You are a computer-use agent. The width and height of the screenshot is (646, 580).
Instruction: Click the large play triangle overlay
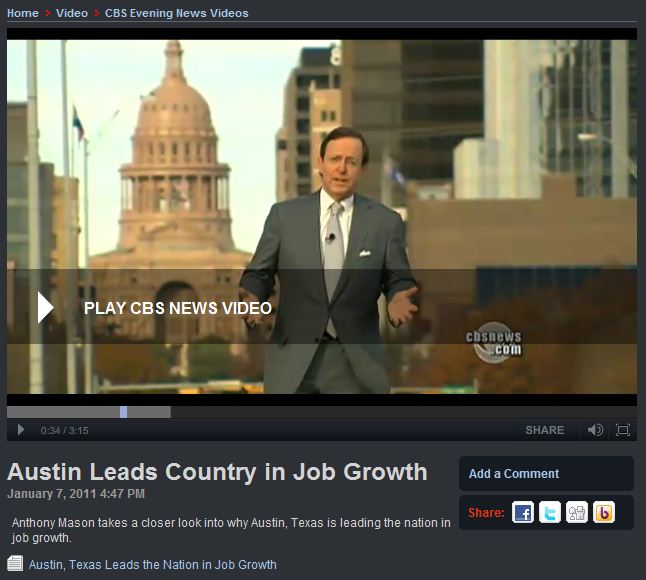click(x=45, y=308)
